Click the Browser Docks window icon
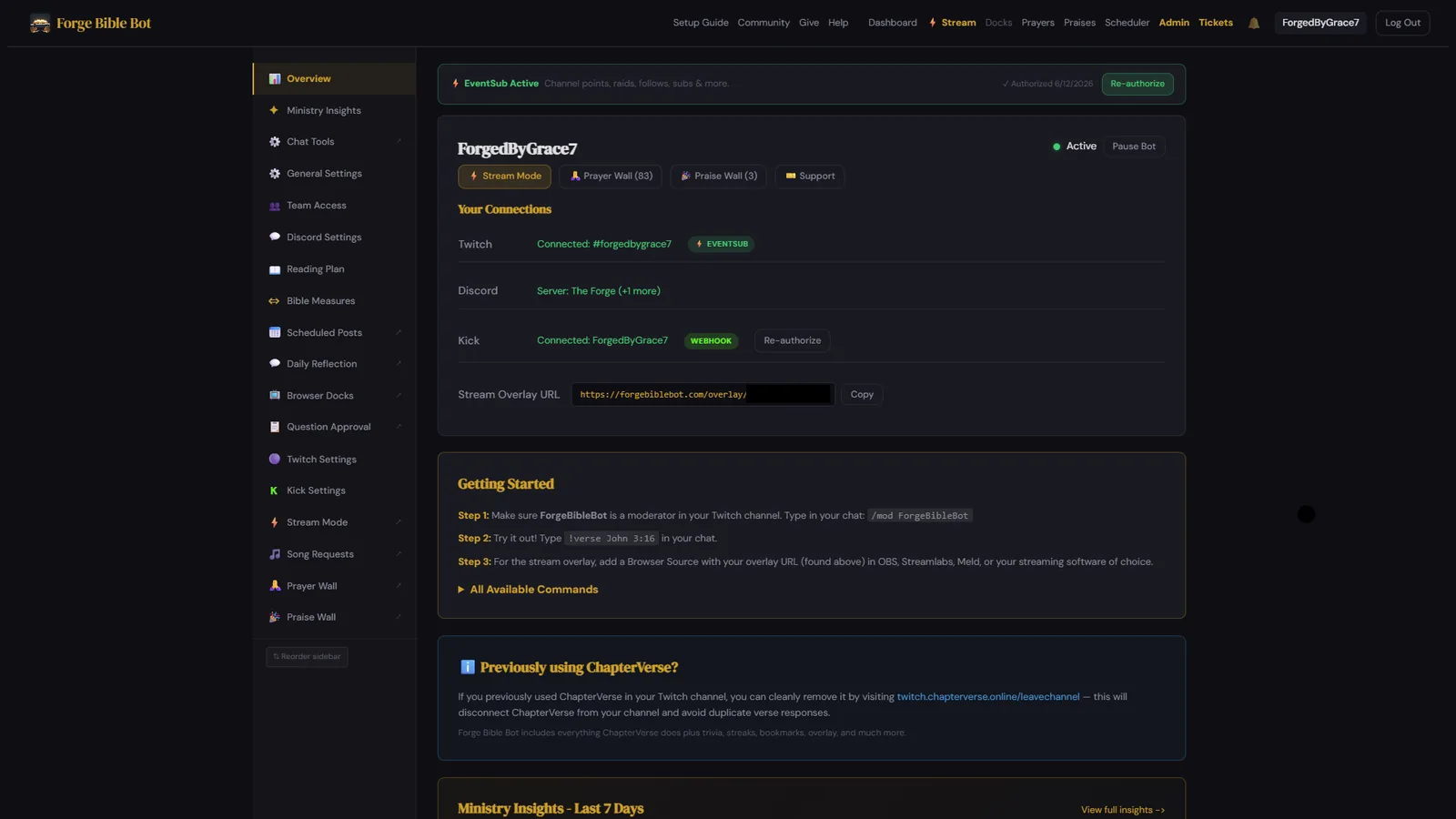This screenshot has width=1456, height=819. 275,396
